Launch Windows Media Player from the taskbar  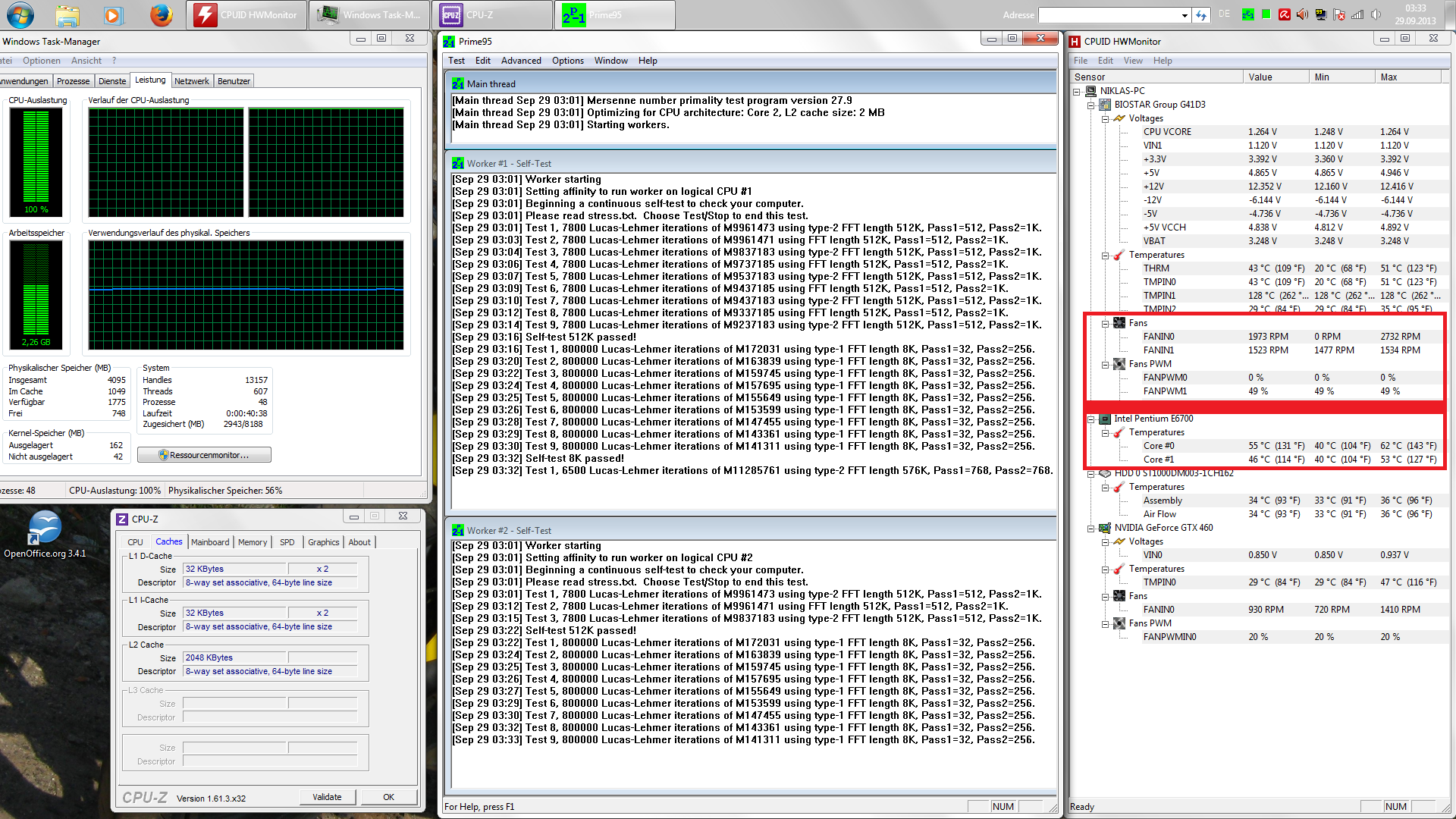pyautogui.click(x=112, y=14)
